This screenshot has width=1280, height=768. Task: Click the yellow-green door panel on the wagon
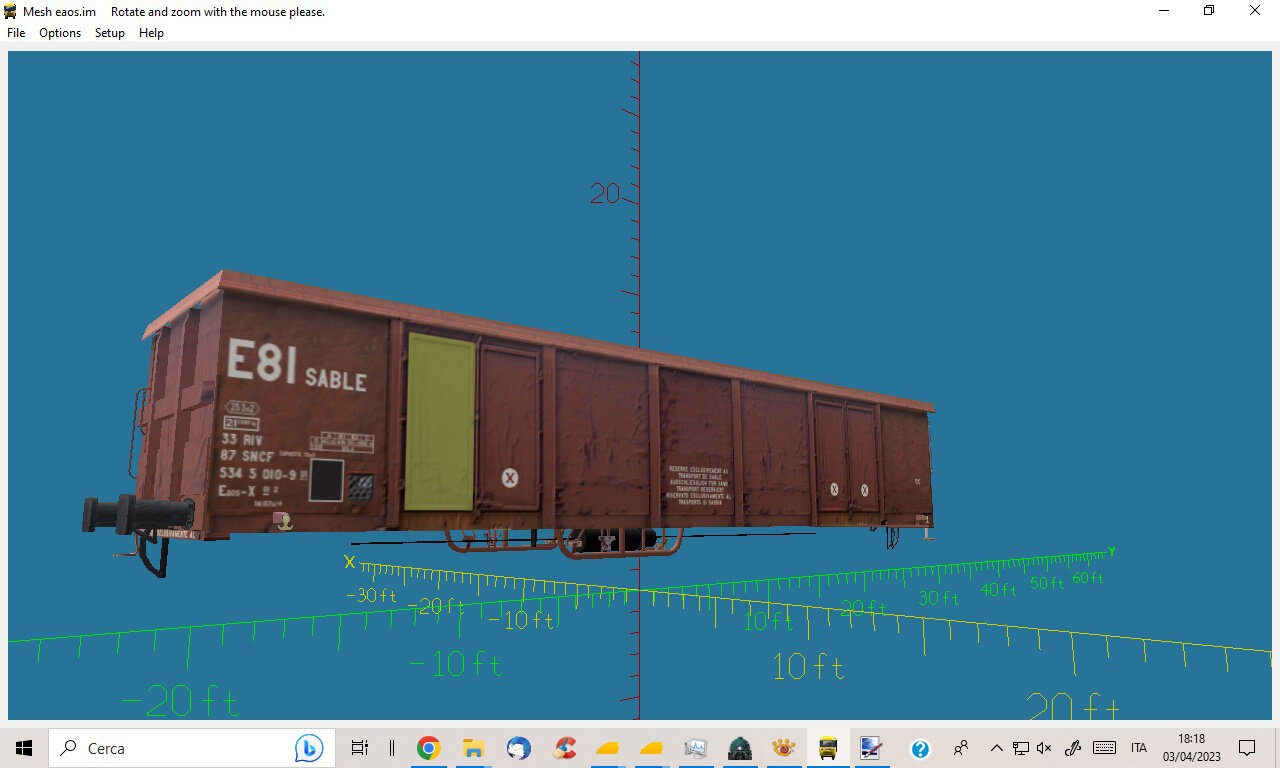(440, 420)
